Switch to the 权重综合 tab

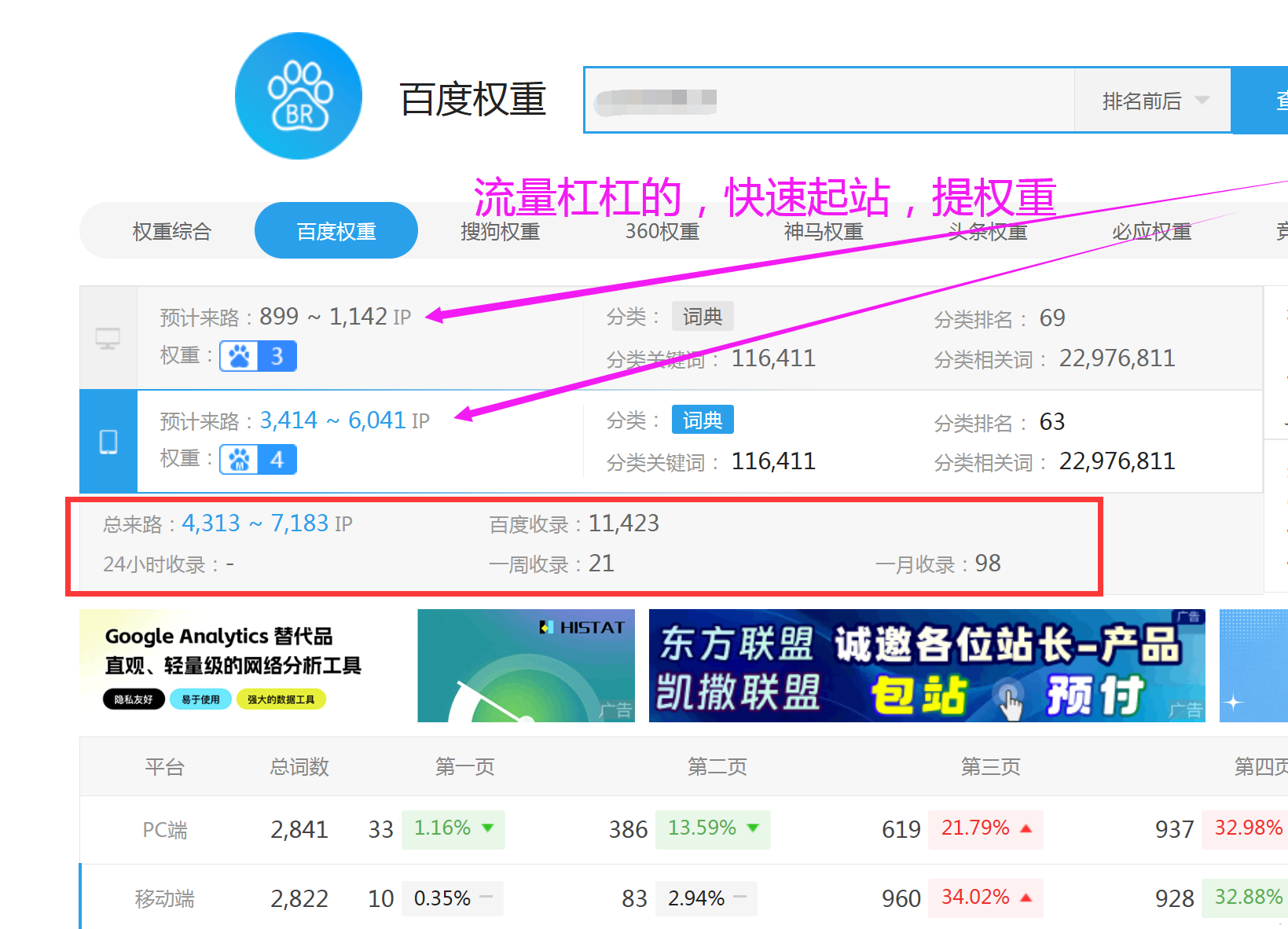pos(172,231)
